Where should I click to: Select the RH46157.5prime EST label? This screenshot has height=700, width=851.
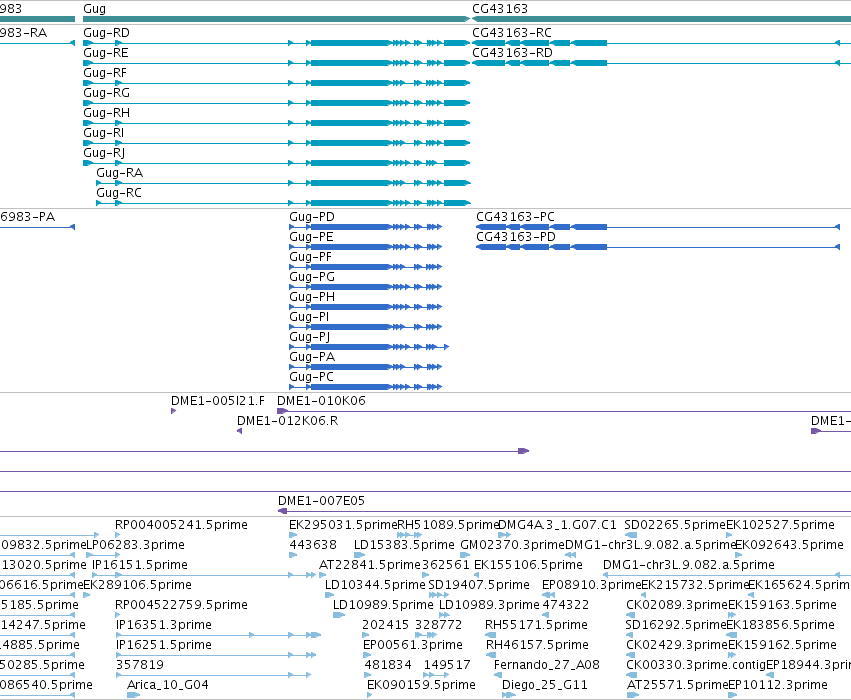[x=537, y=645]
